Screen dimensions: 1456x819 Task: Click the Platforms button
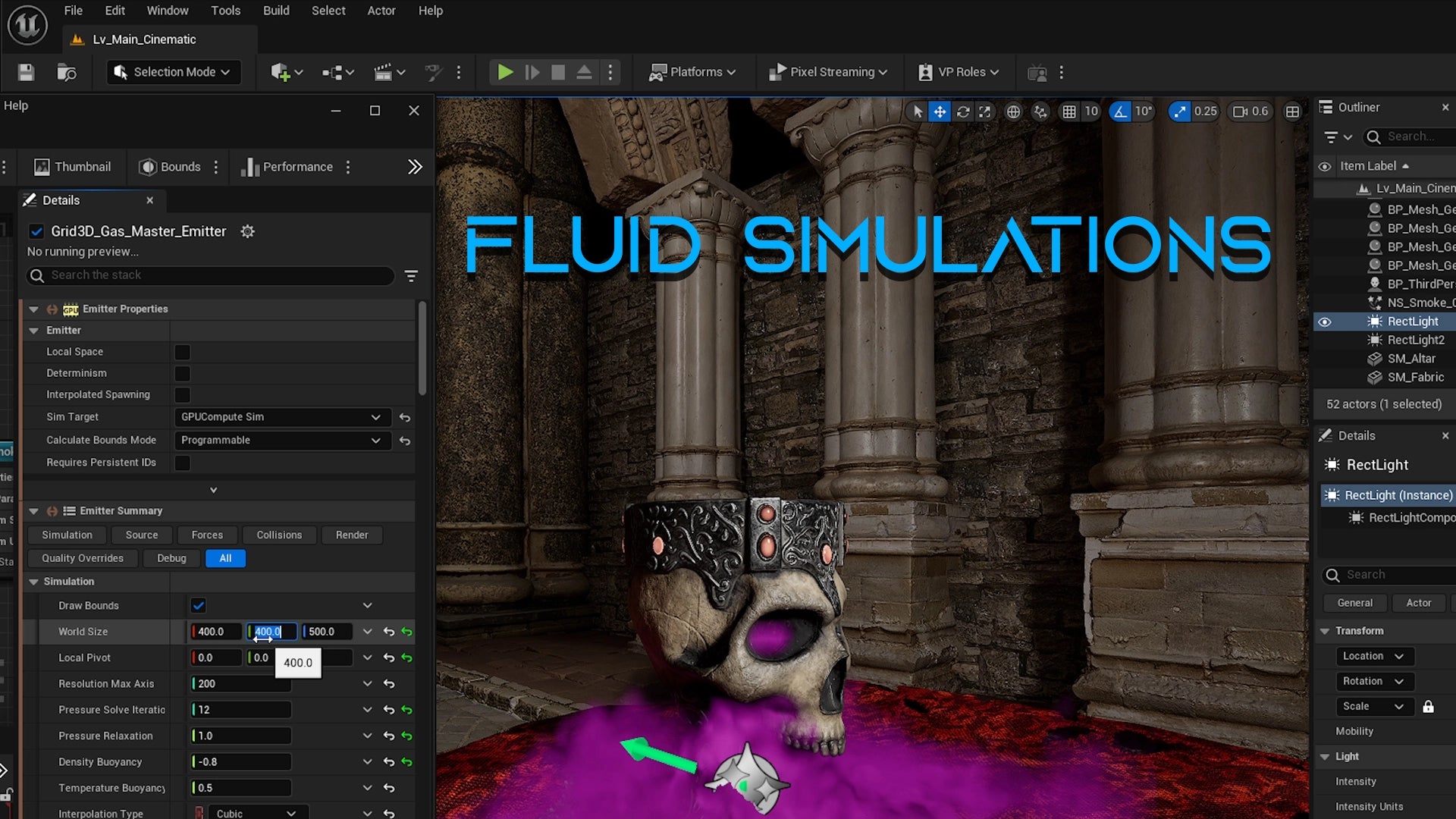click(693, 72)
